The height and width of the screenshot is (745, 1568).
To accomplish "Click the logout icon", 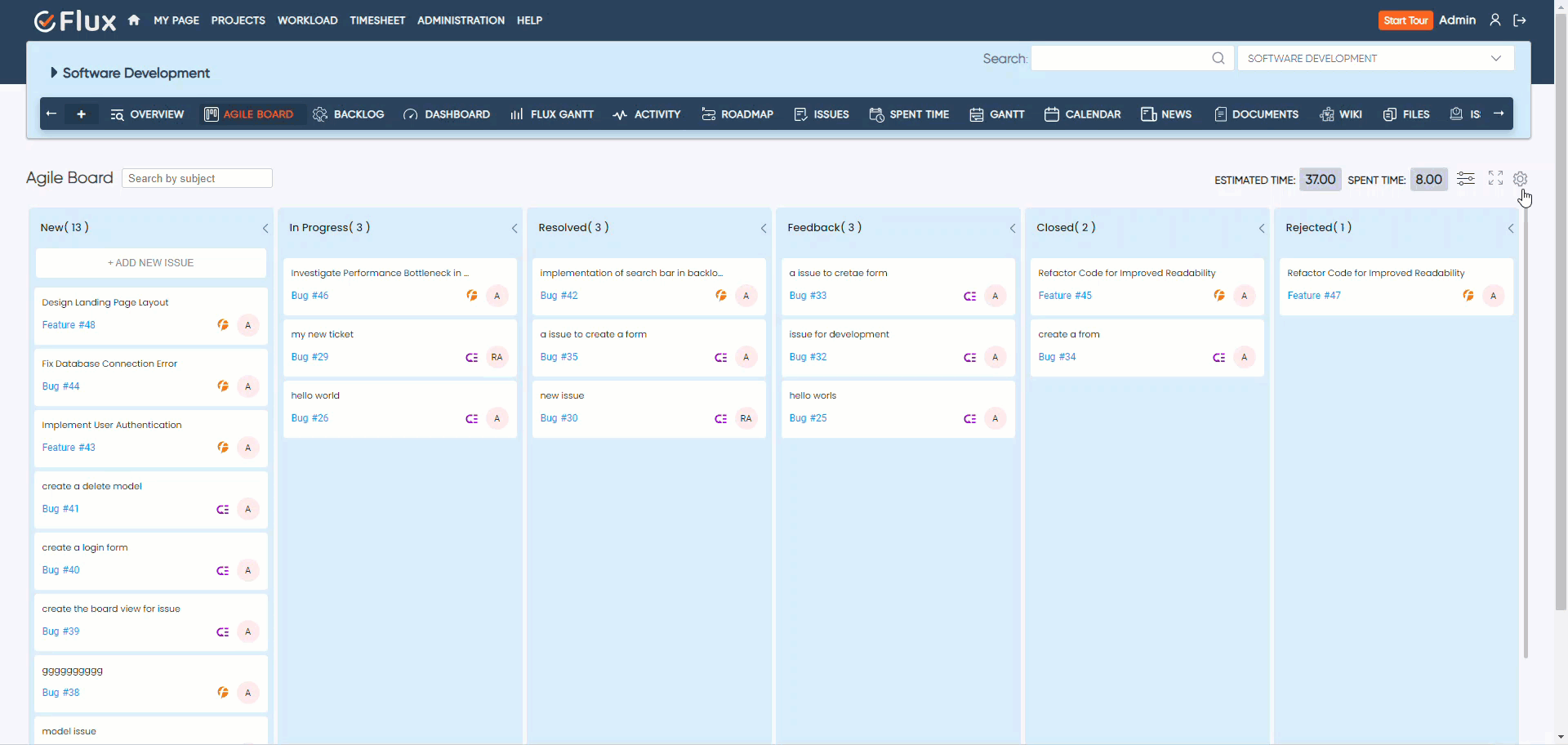I will (x=1520, y=20).
